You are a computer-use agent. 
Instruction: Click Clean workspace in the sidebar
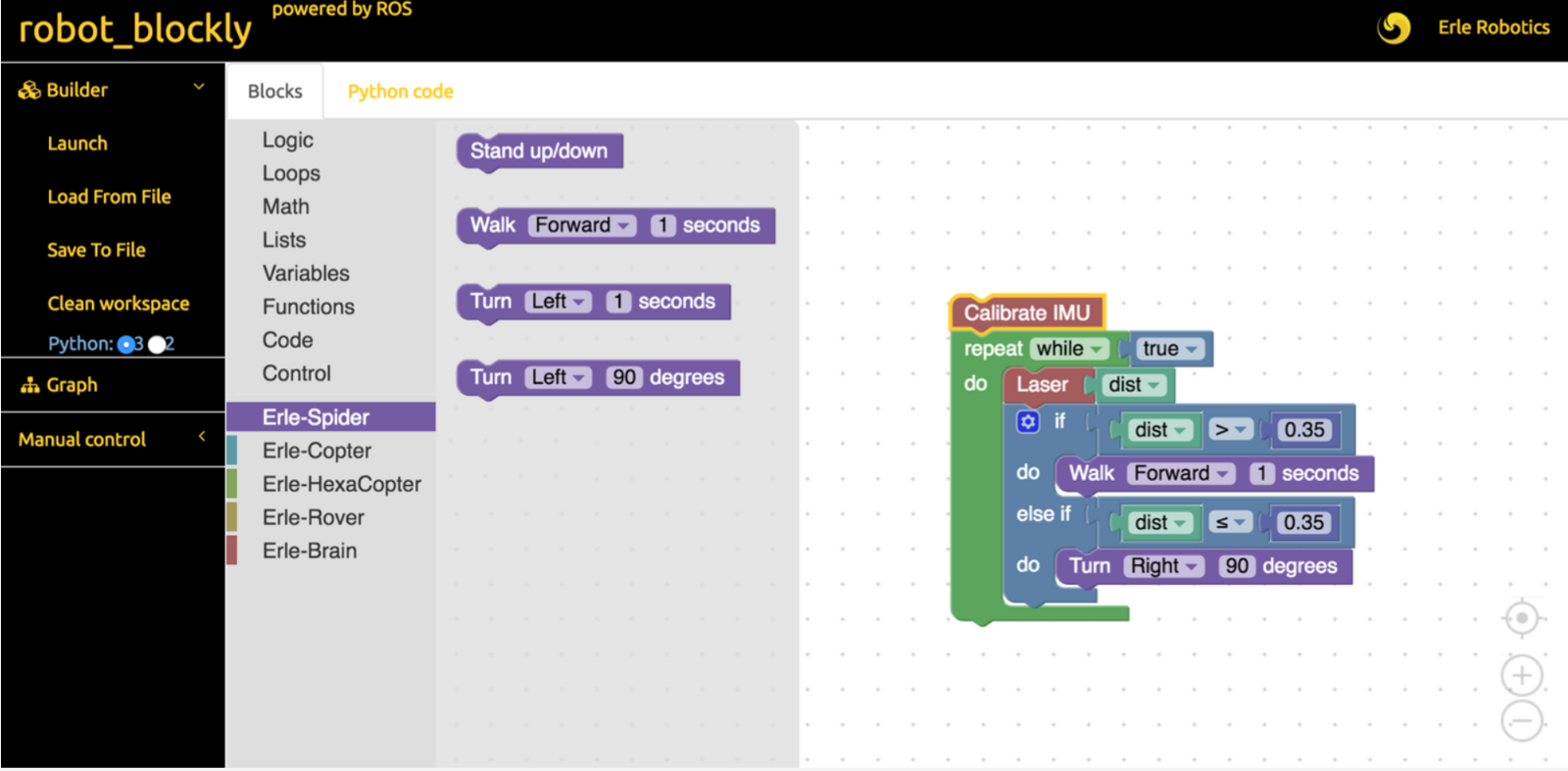(x=118, y=304)
